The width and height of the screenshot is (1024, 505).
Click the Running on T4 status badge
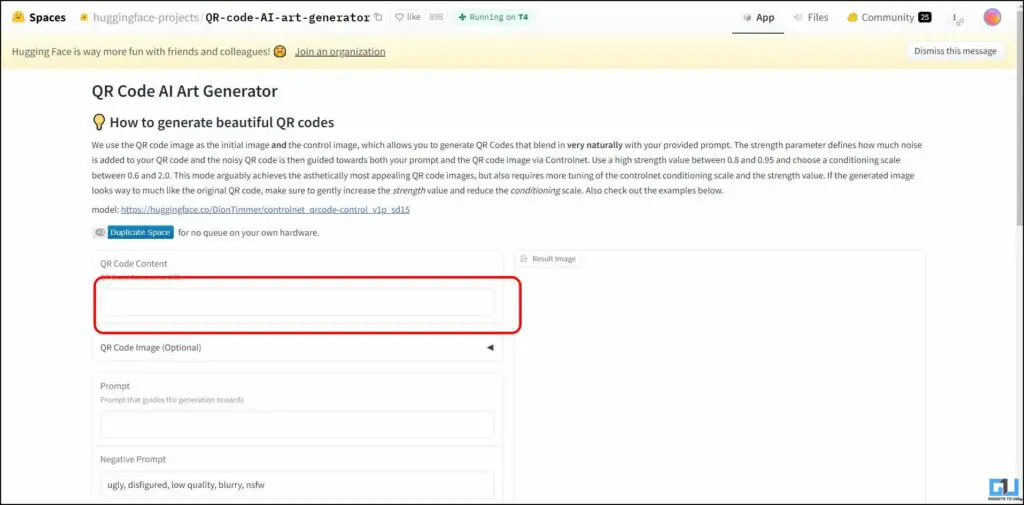click(493, 18)
